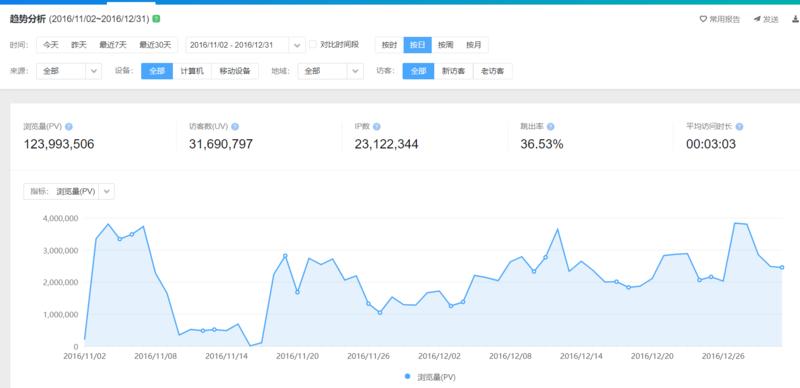
Task: Select 昨天 time range
Action: [x=79, y=45]
